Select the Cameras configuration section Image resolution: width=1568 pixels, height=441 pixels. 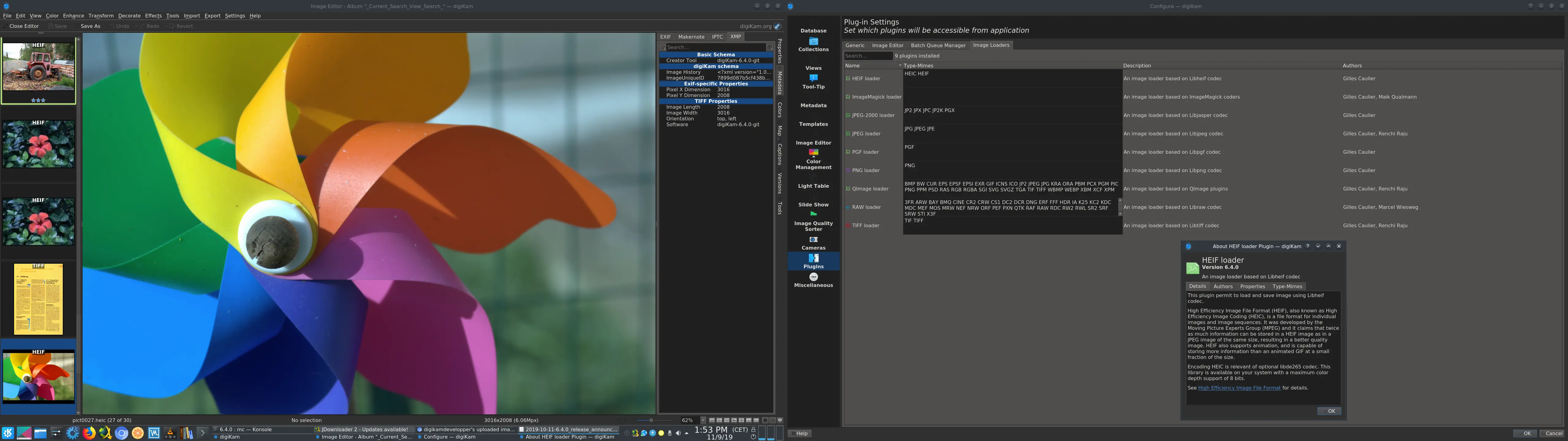(813, 245)
